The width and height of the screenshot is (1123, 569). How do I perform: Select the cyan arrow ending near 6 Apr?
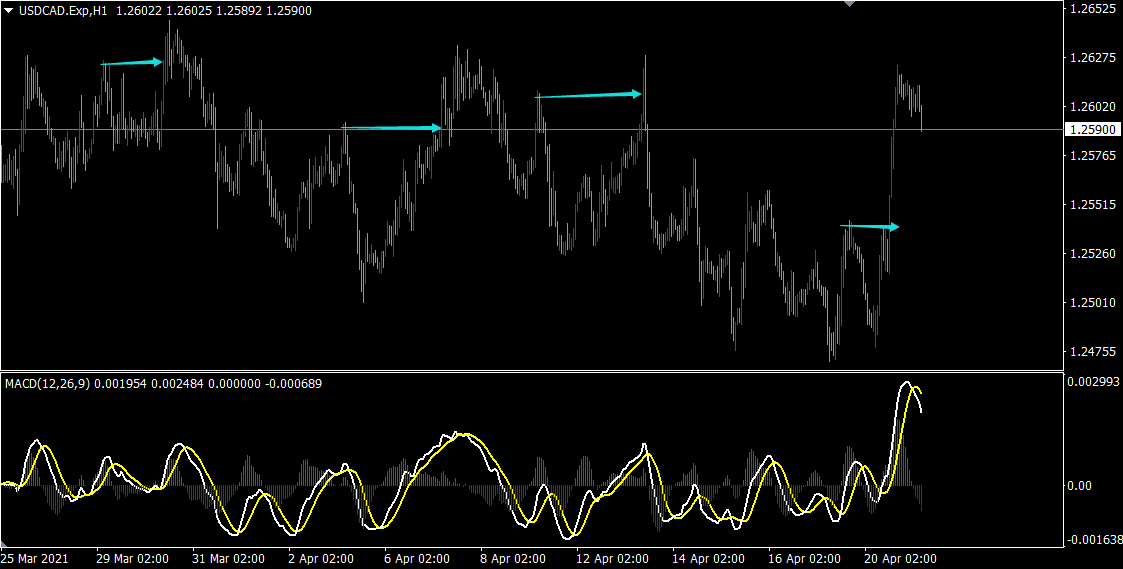coord(393,128)
